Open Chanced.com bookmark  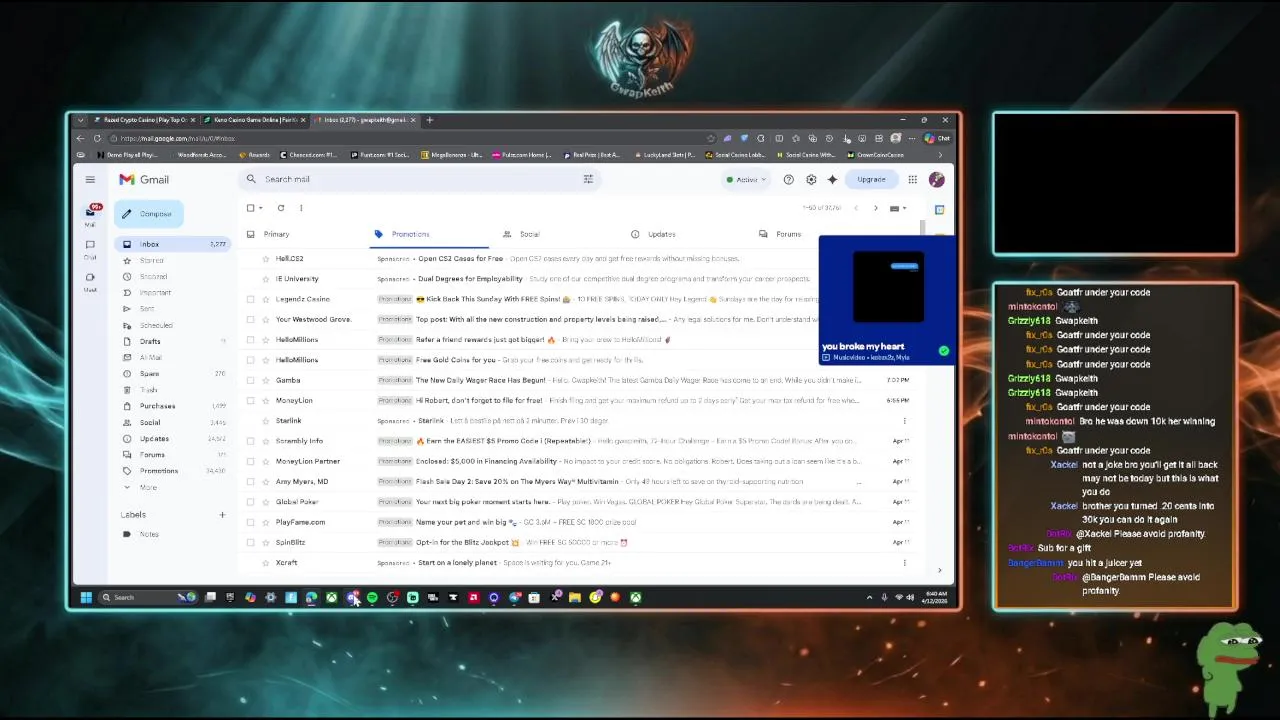point(308,155)
